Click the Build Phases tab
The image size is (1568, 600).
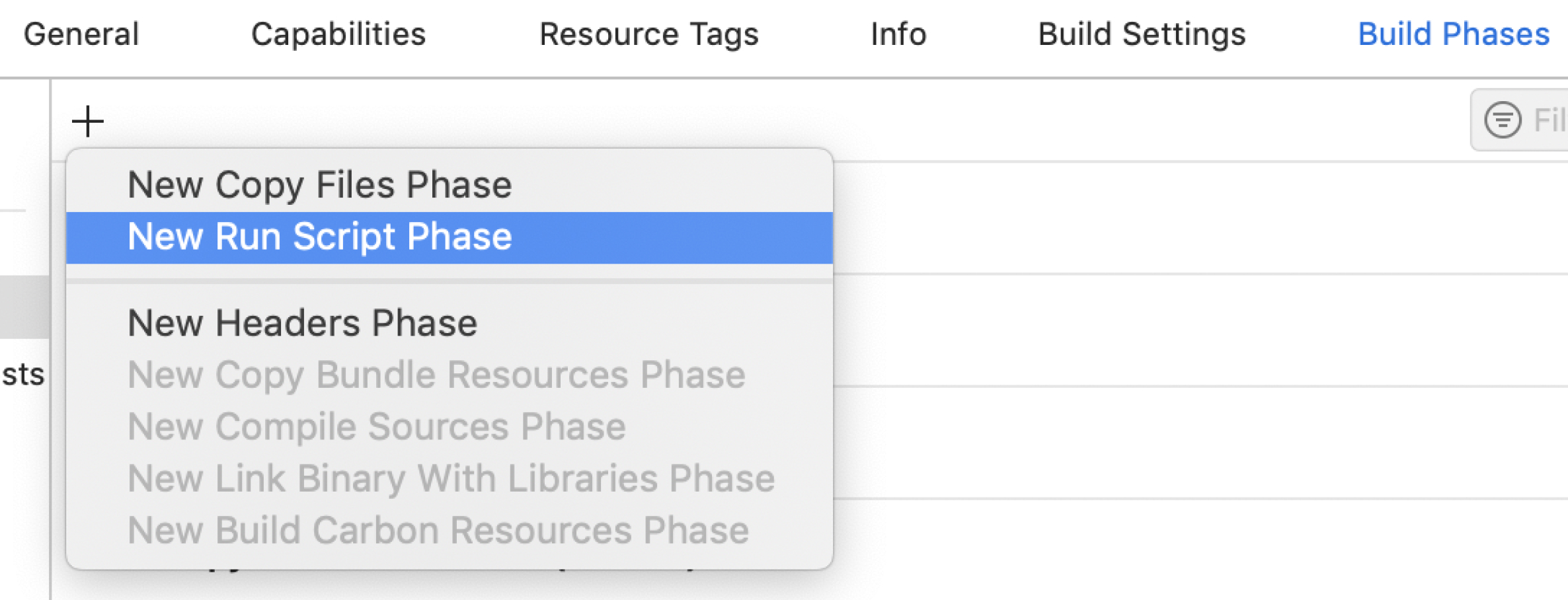click(1454, 34)
